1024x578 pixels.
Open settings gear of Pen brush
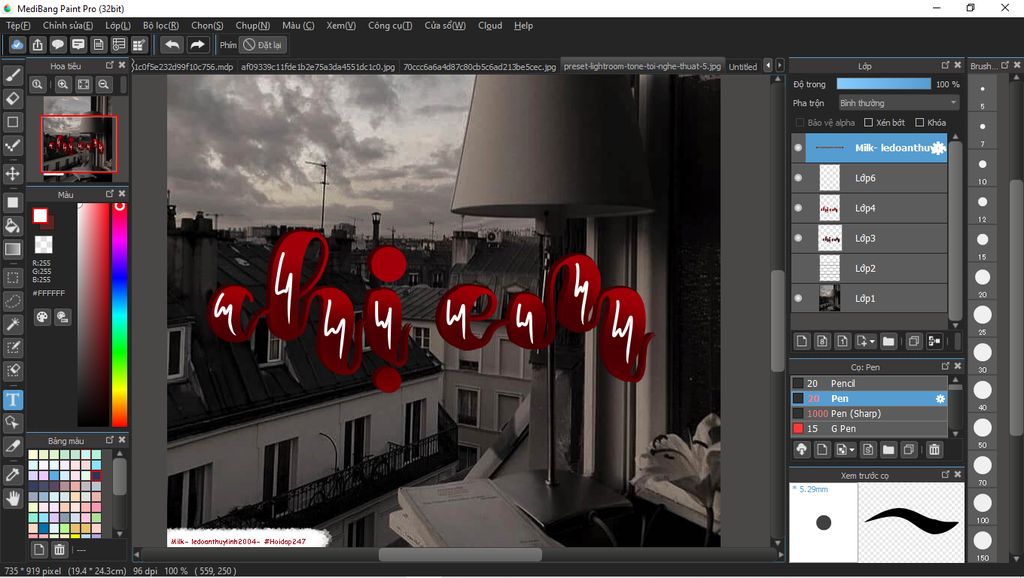(x=940, y=398)
